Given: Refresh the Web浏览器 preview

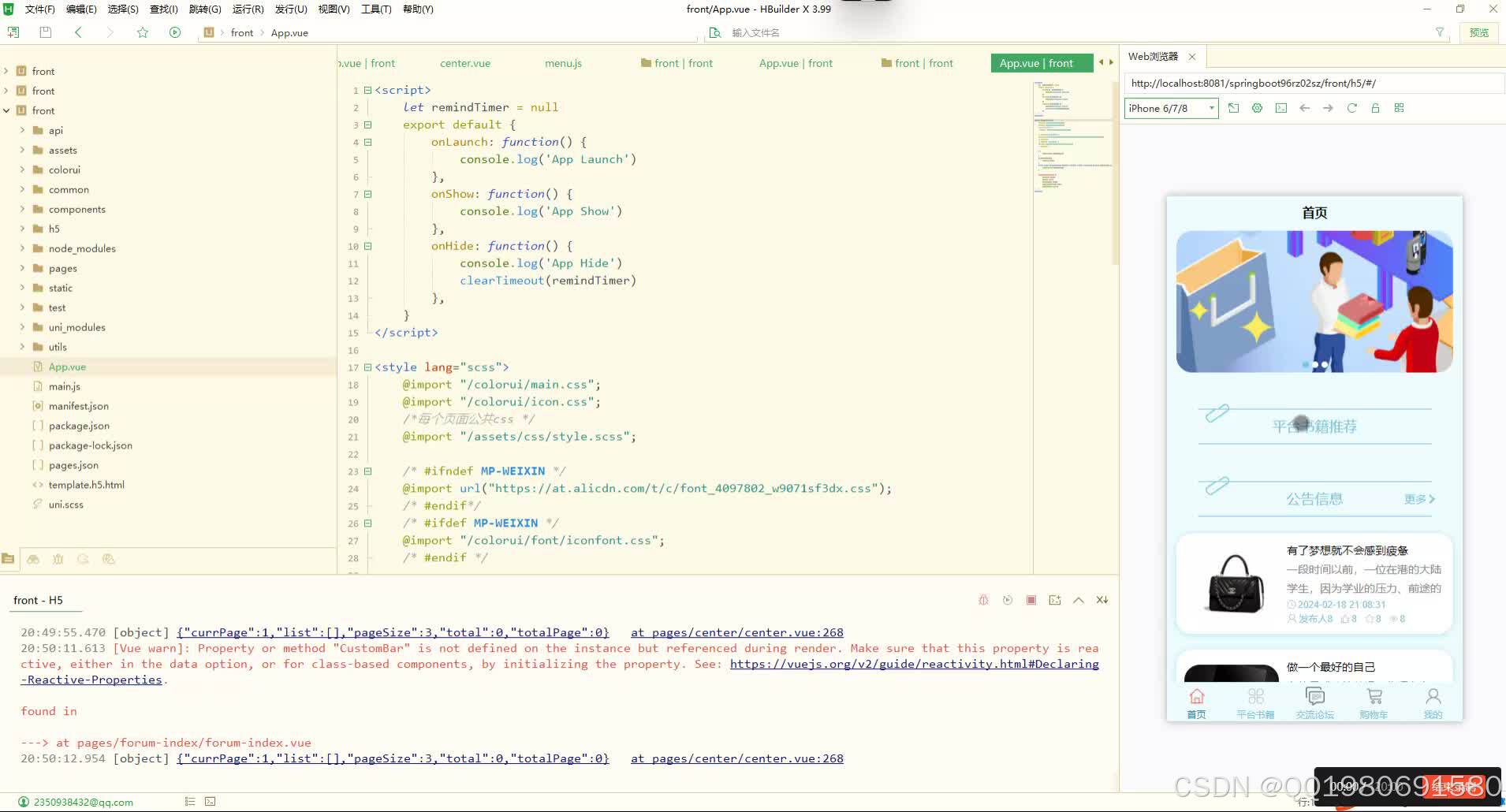Looking at the screenshot, I should point(1352,108).
